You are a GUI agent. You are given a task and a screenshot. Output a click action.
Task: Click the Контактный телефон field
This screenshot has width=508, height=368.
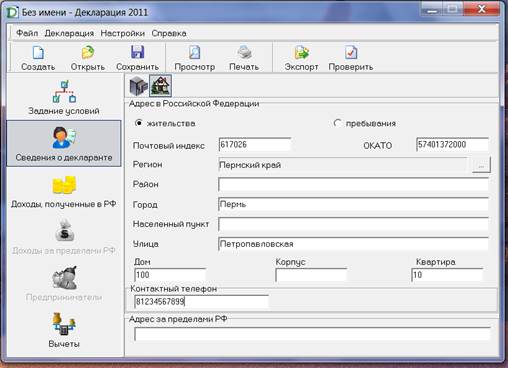(201, 302)
